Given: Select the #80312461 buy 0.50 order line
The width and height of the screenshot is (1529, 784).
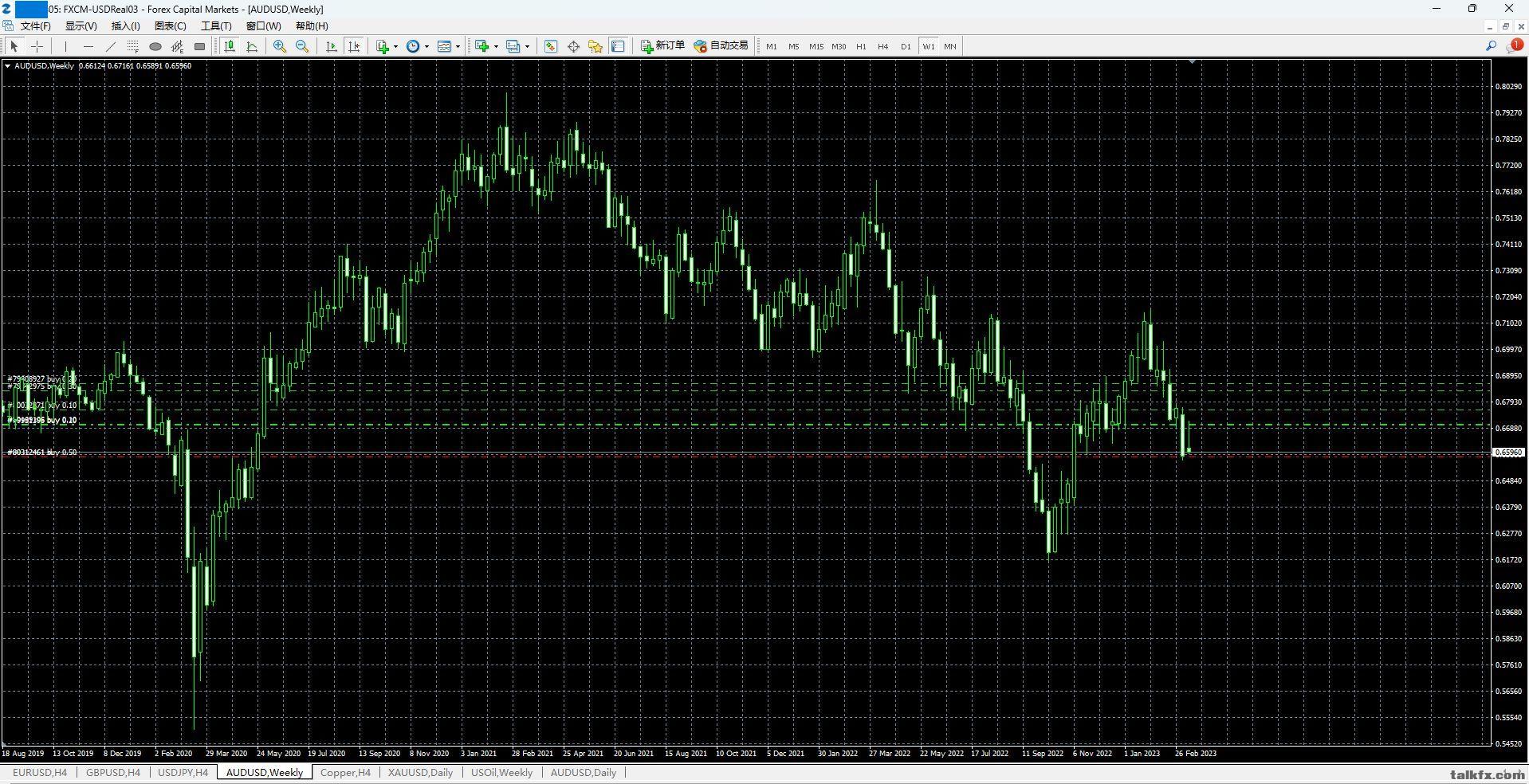Looking at the screenshot, I should tap(42, 453).
